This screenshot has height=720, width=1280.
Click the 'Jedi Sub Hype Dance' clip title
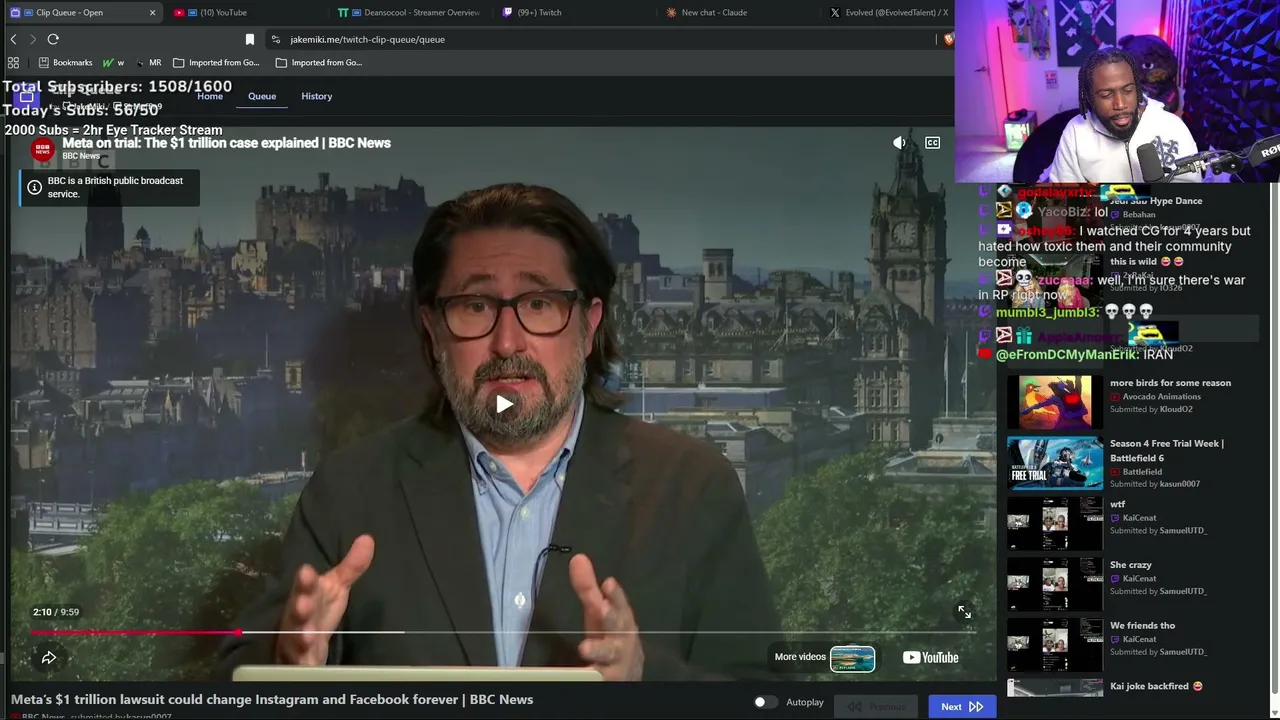pos(1156,201)
